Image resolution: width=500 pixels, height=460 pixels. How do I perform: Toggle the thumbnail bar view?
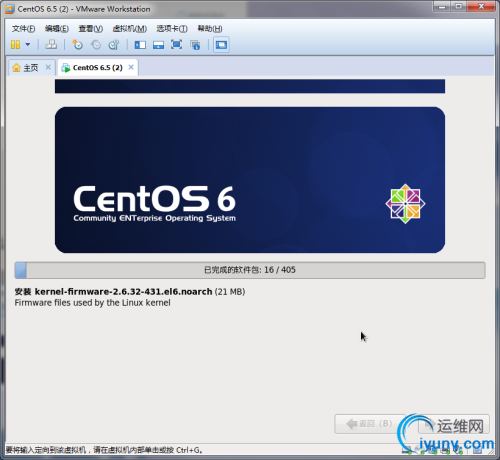point(158,44)
